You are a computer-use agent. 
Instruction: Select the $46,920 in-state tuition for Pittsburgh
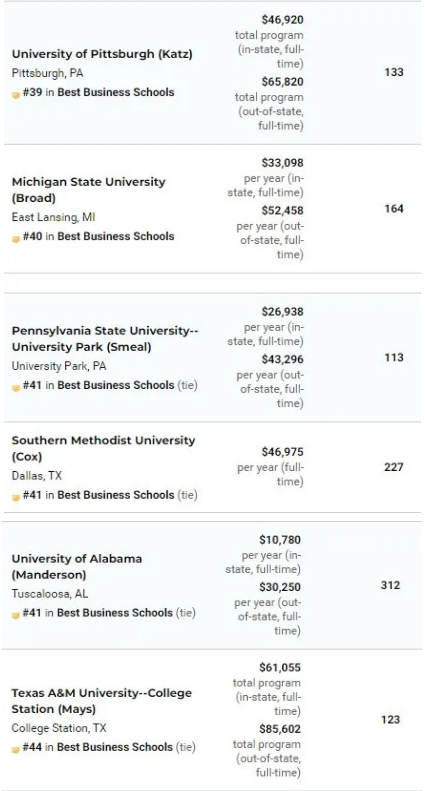(282, 20)
